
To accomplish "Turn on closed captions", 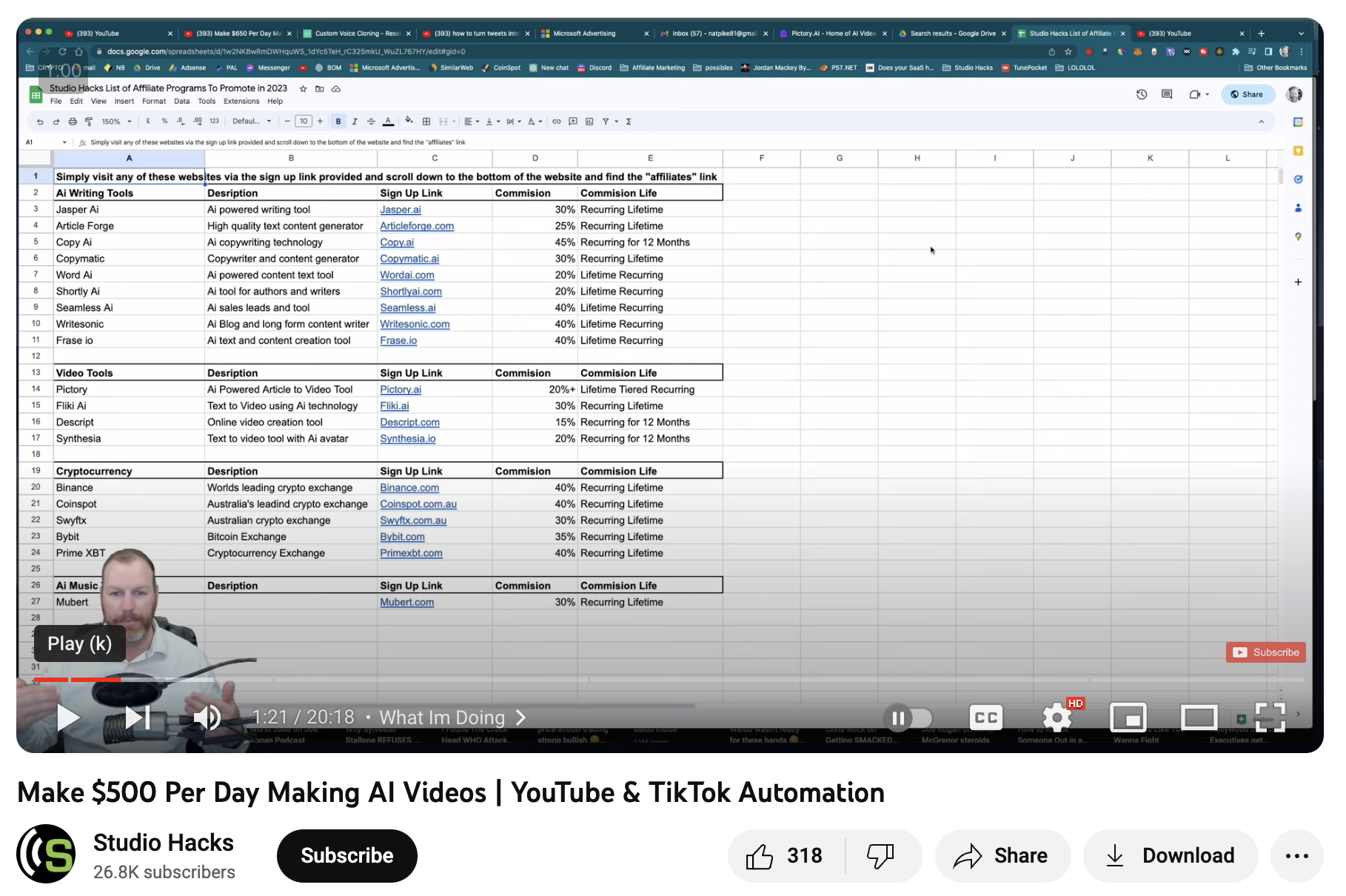I will point(985,718).
